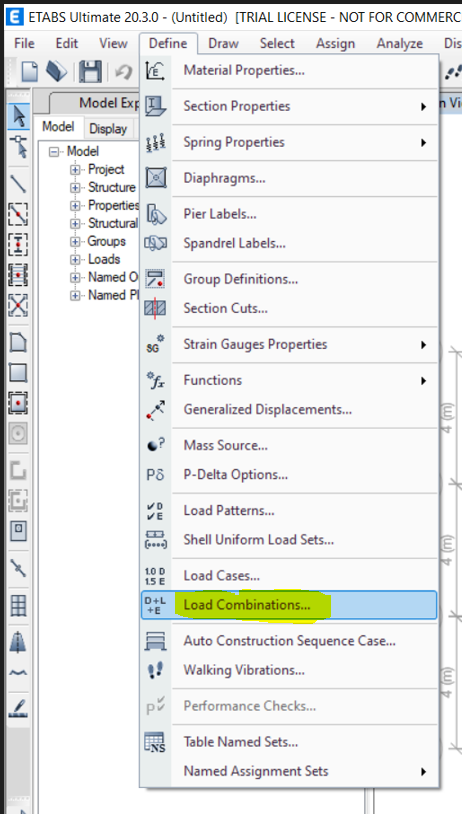The width and height of the screenshot is (462, 814).
Task: Open the File menu
Action: (x=24, y=43)
